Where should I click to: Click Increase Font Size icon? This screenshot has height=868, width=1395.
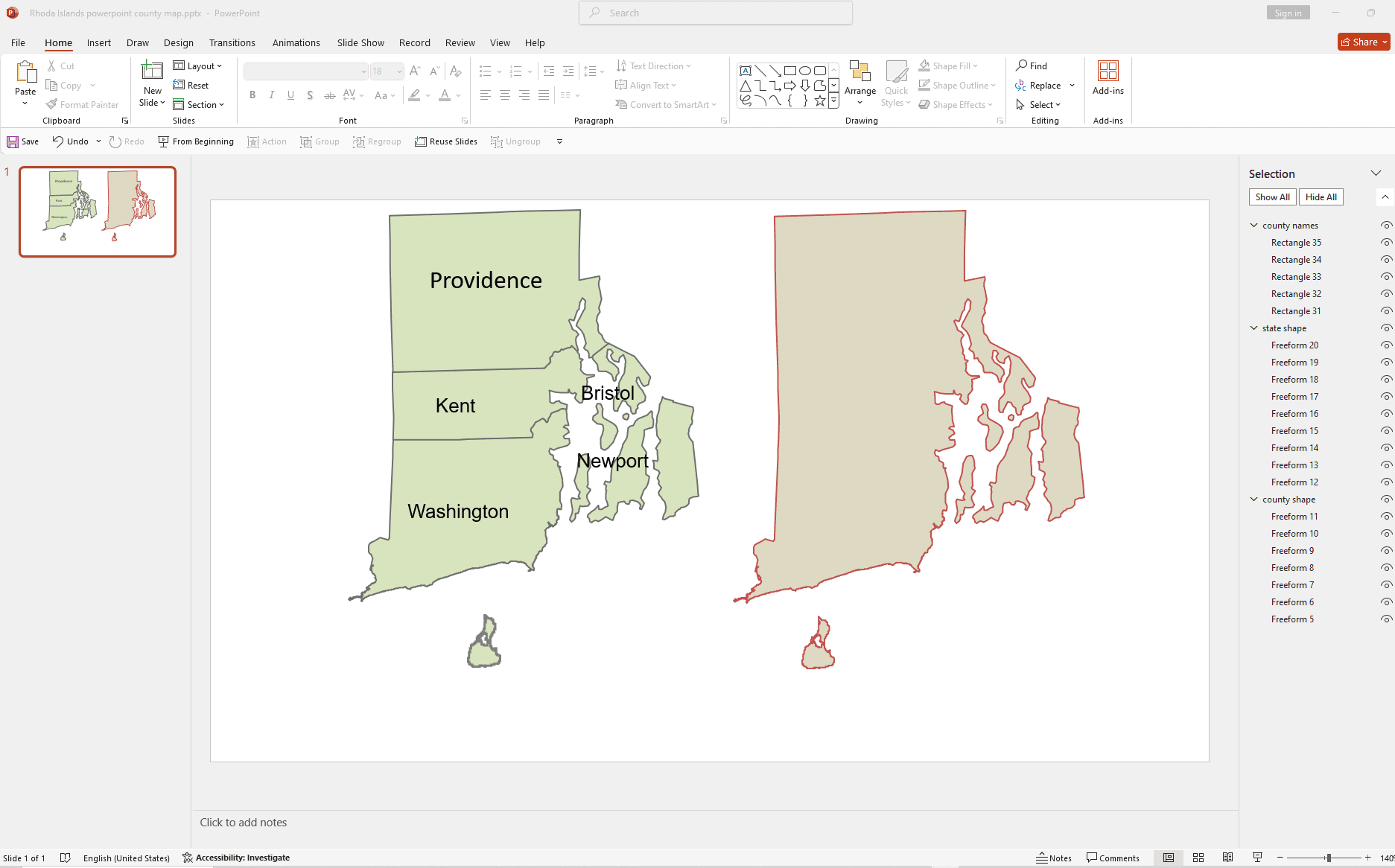(x=415, y=71)
